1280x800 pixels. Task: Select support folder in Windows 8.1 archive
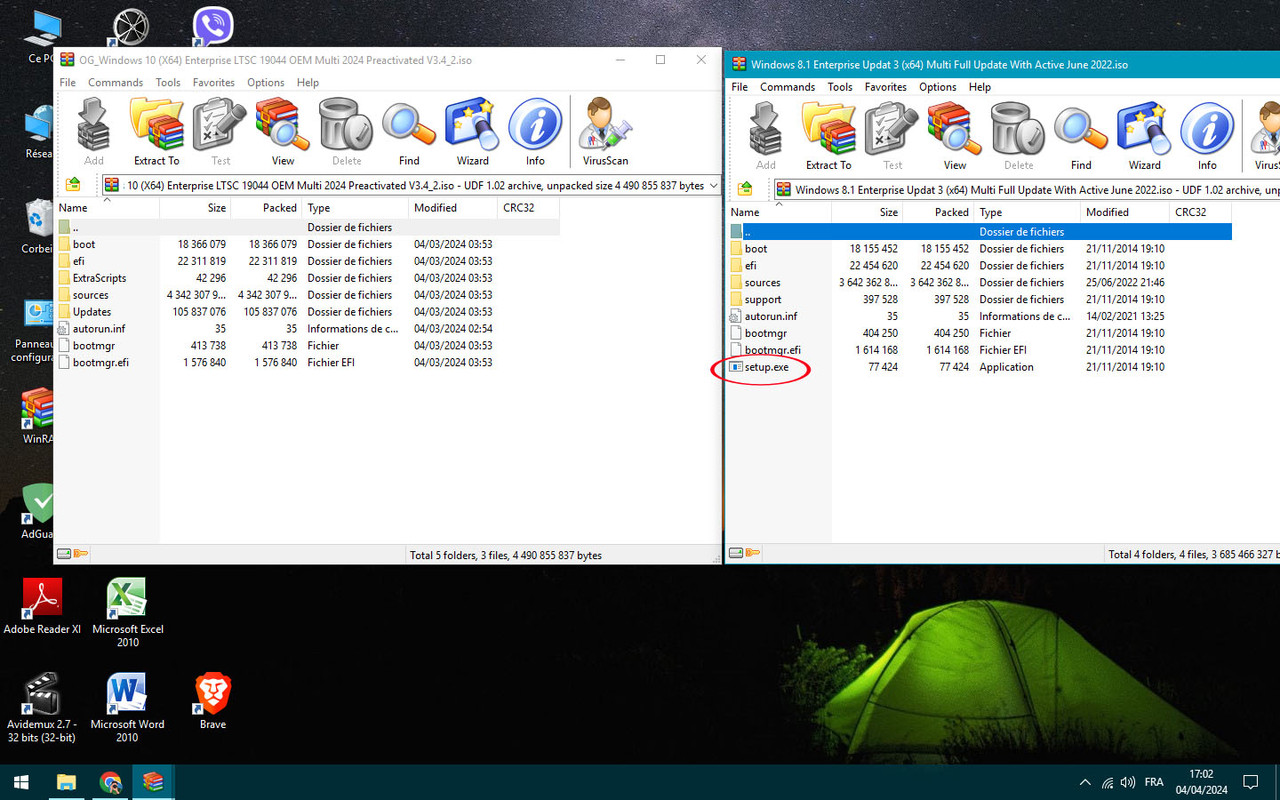point(763,299)
